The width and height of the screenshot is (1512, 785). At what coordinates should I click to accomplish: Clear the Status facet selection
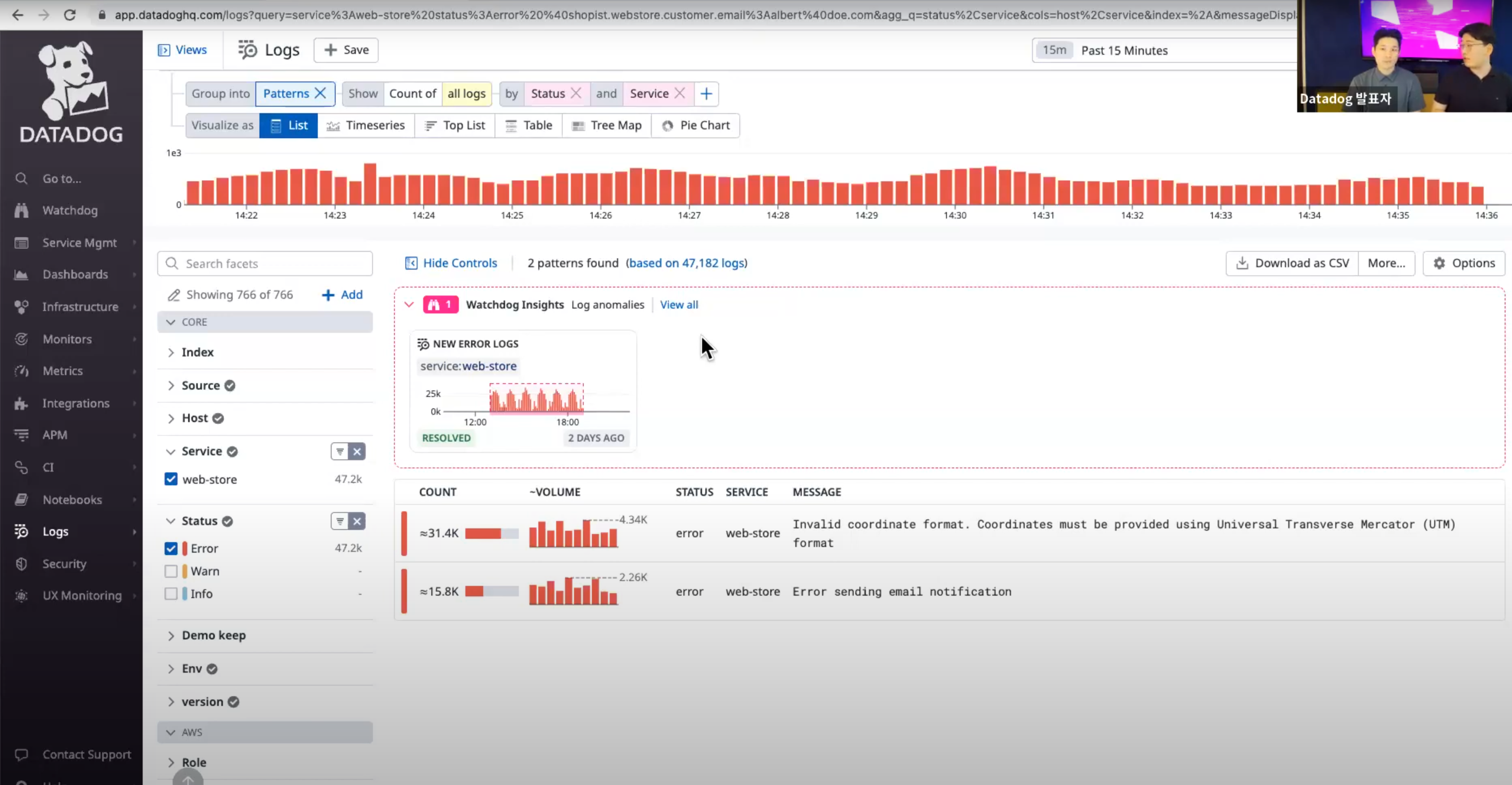point(357,521)
